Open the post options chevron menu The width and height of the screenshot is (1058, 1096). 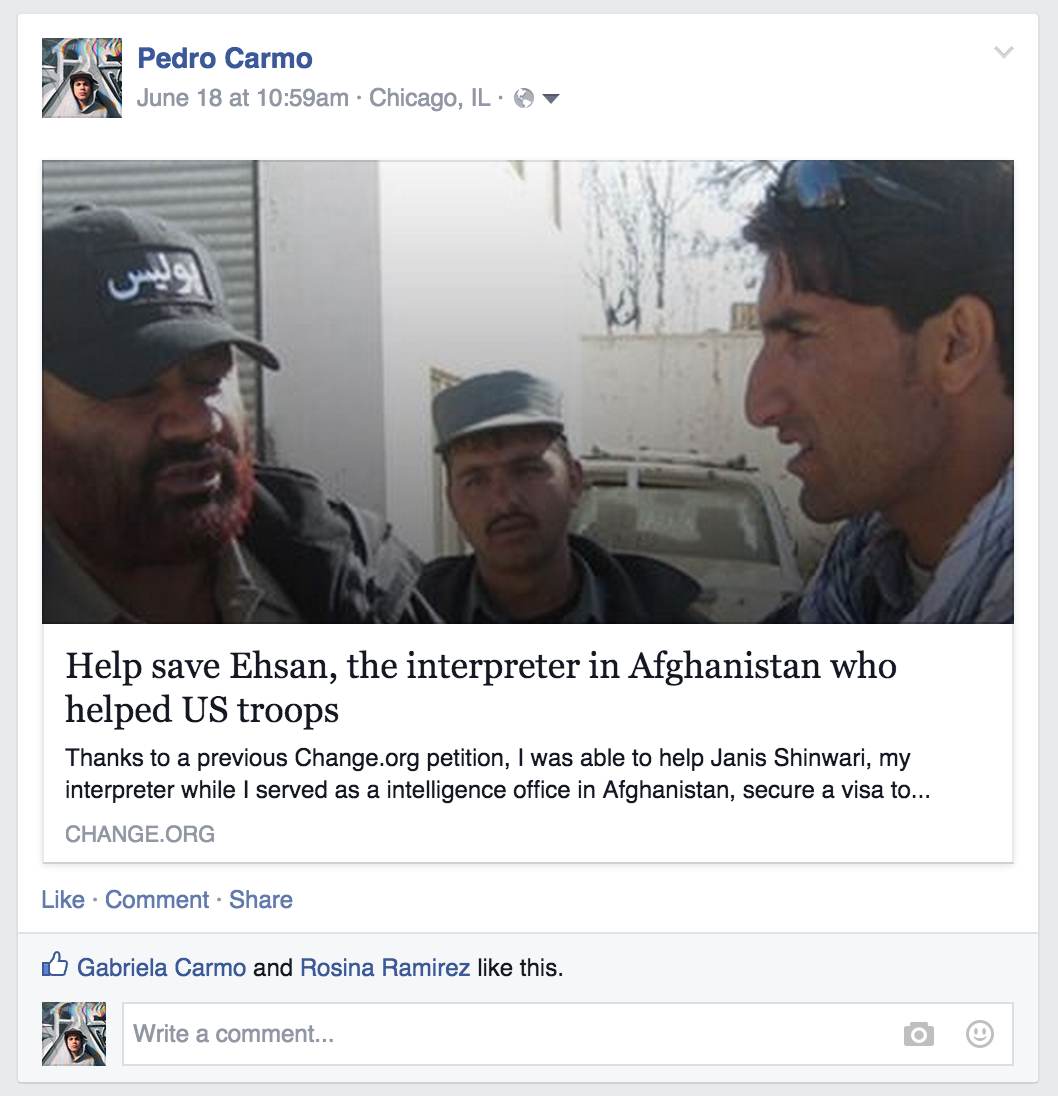(1003, 52)
